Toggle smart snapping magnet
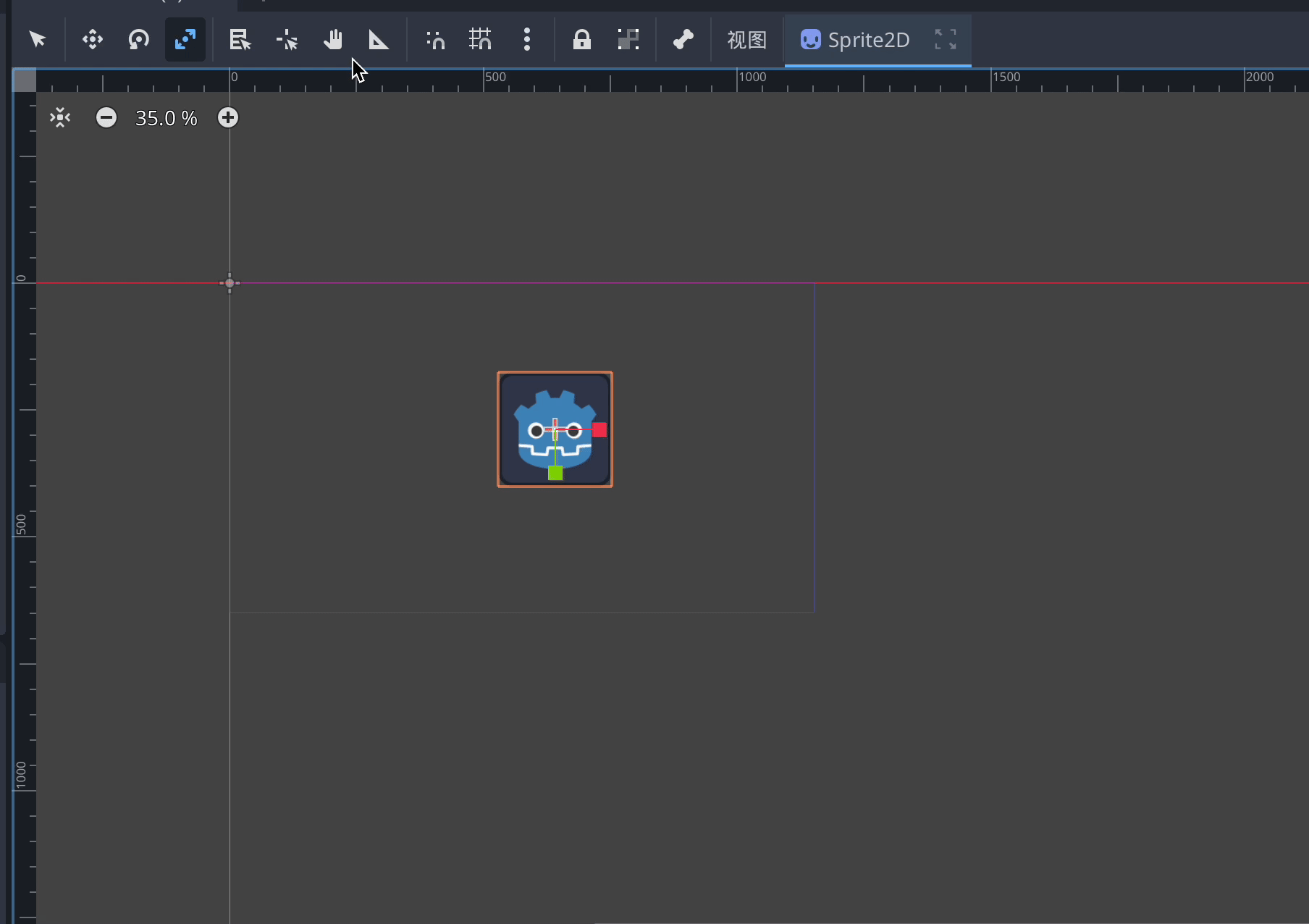The height and width of the screenshot is (924, 1309). [x=435, y=39]
